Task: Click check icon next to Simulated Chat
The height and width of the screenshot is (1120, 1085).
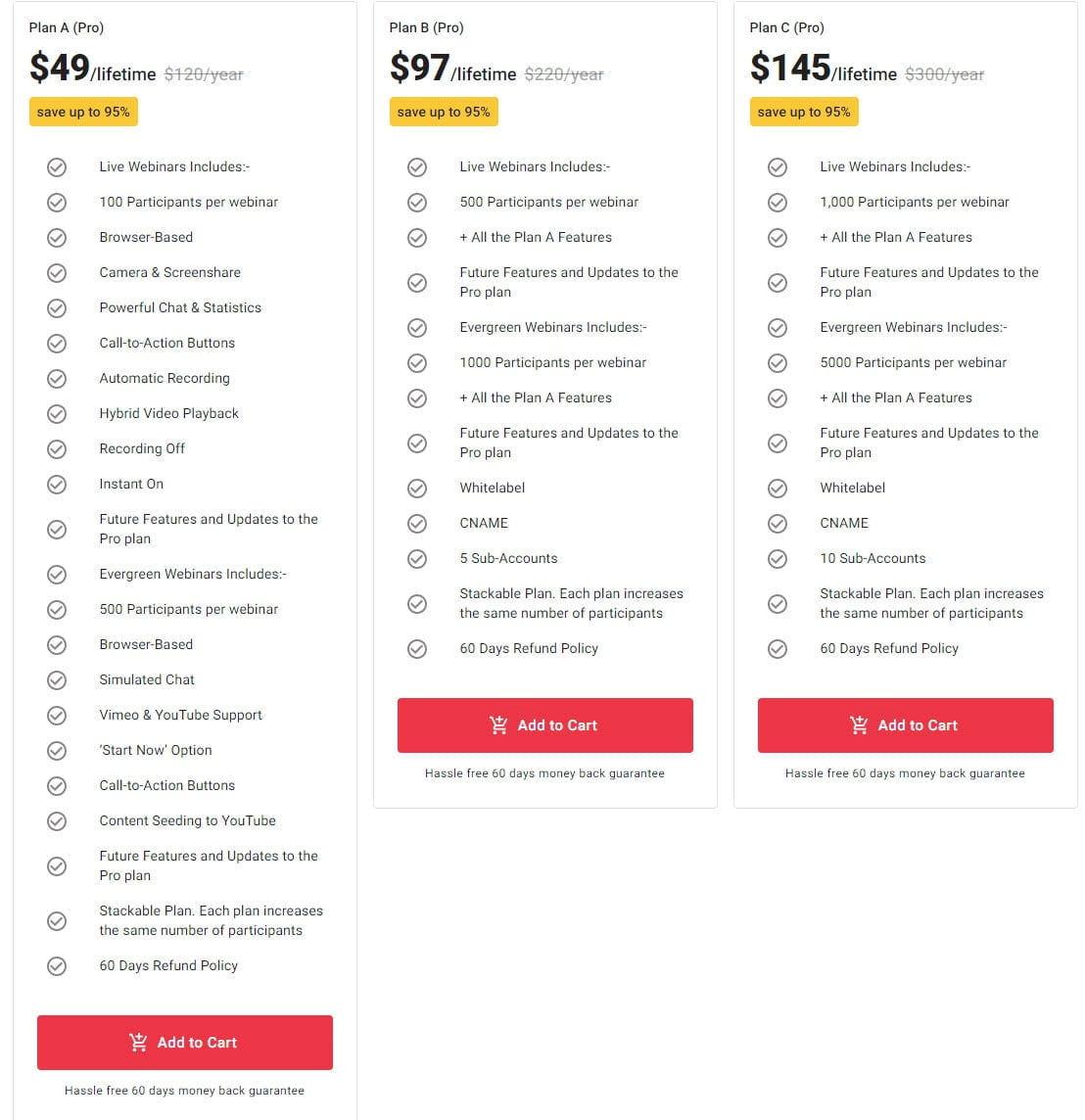Action: [x=57, y=680]
